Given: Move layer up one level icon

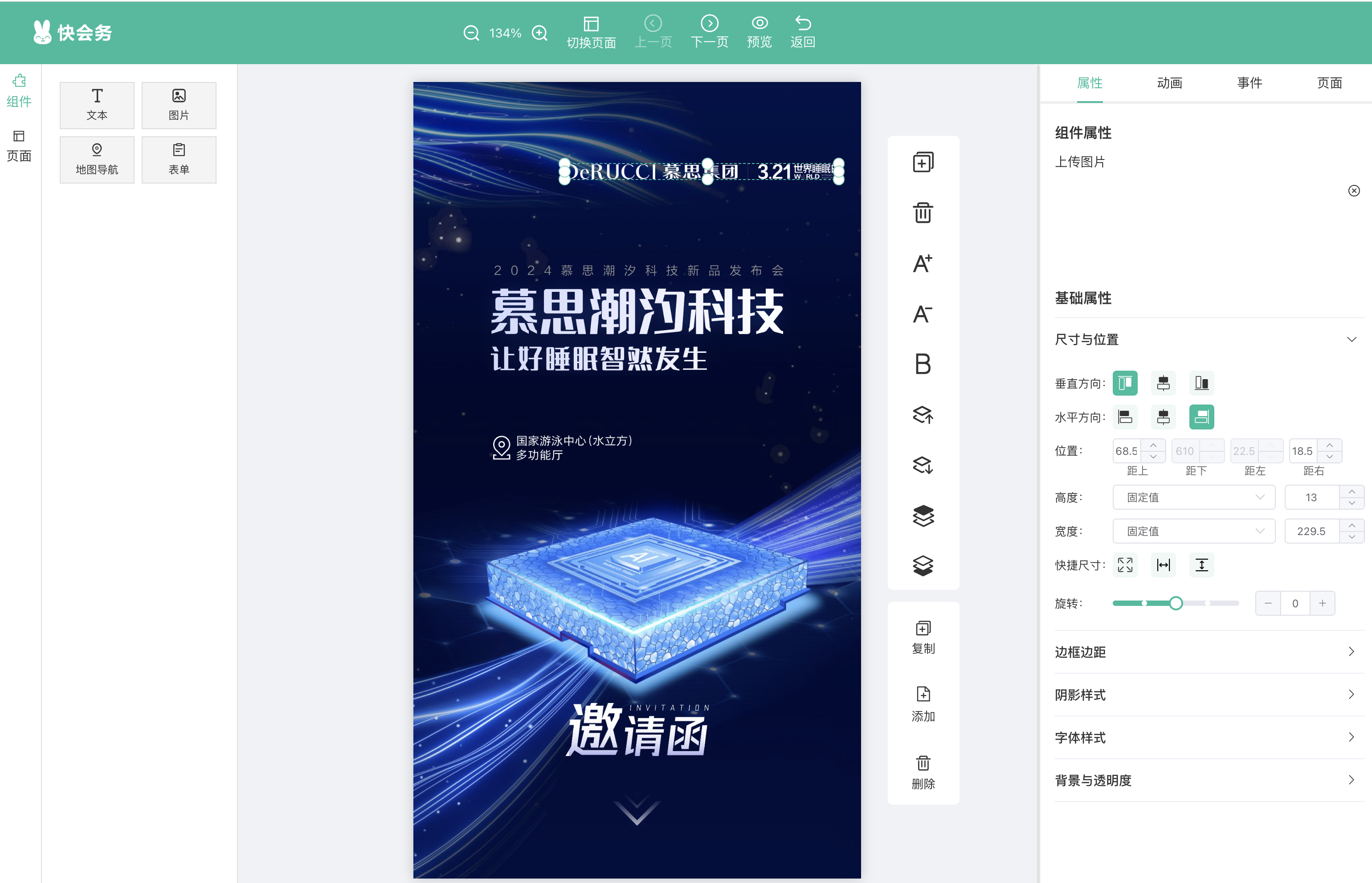Looking at the screenshot, I should tap(923, 415).
